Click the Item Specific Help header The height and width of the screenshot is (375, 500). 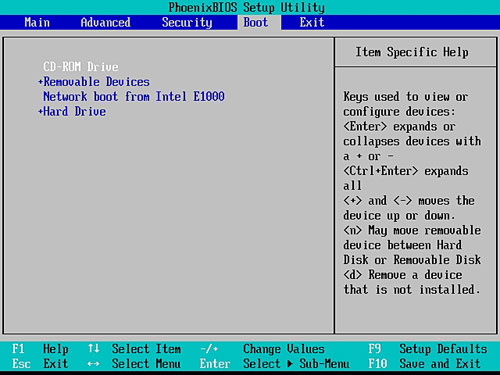tap(412, 52)
